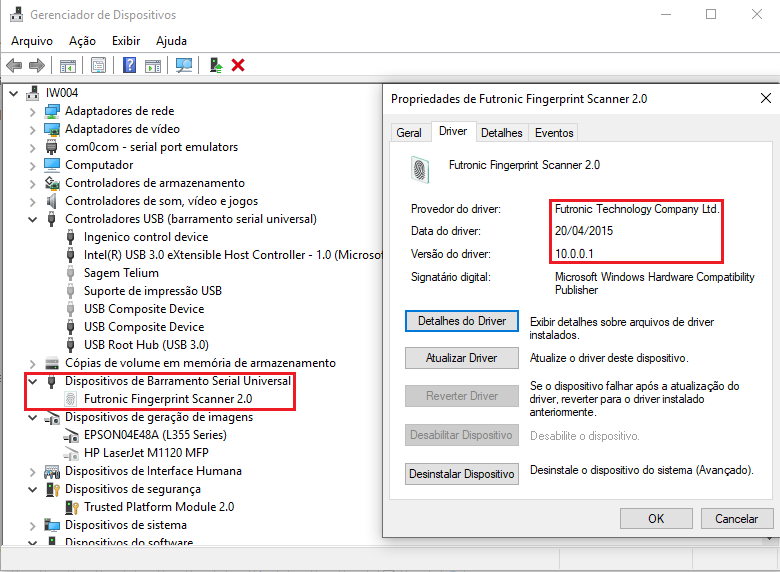
Task: Expand Dispositivos de Interface Humana node
Action: point(33,471)
